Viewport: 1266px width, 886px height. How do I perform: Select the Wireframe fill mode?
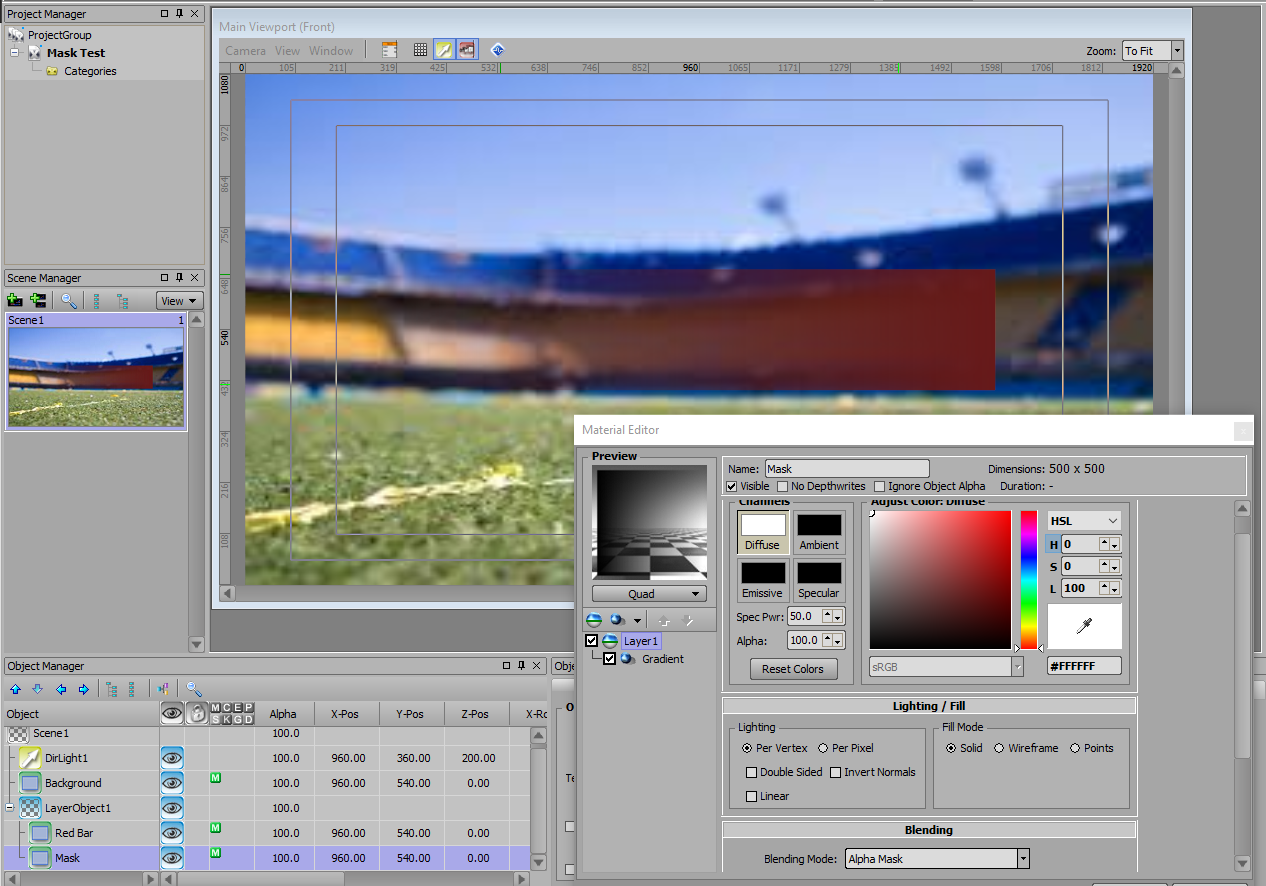click(x=999, y=748)
